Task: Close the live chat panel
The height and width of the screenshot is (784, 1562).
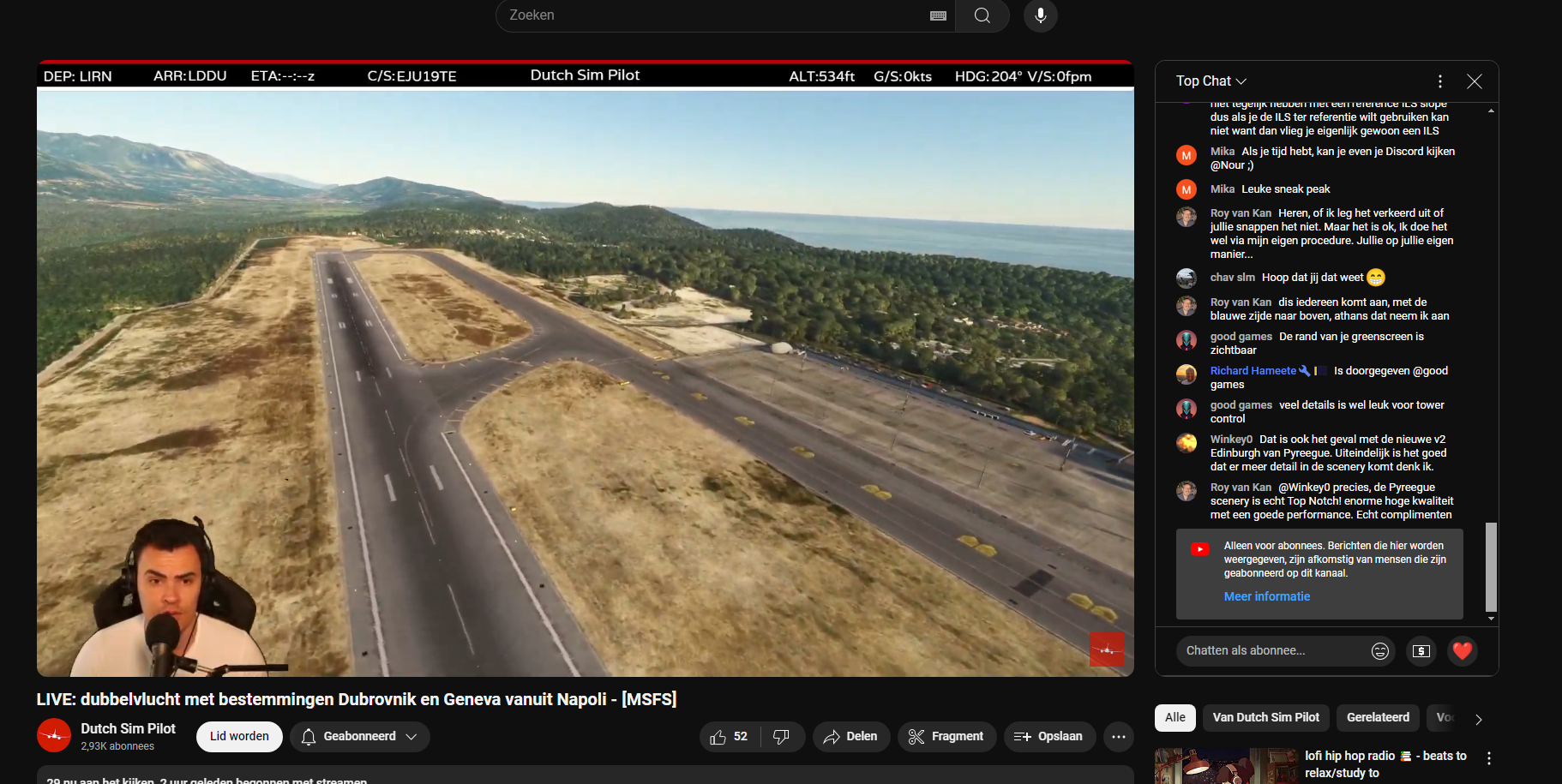Action: 1474,81
